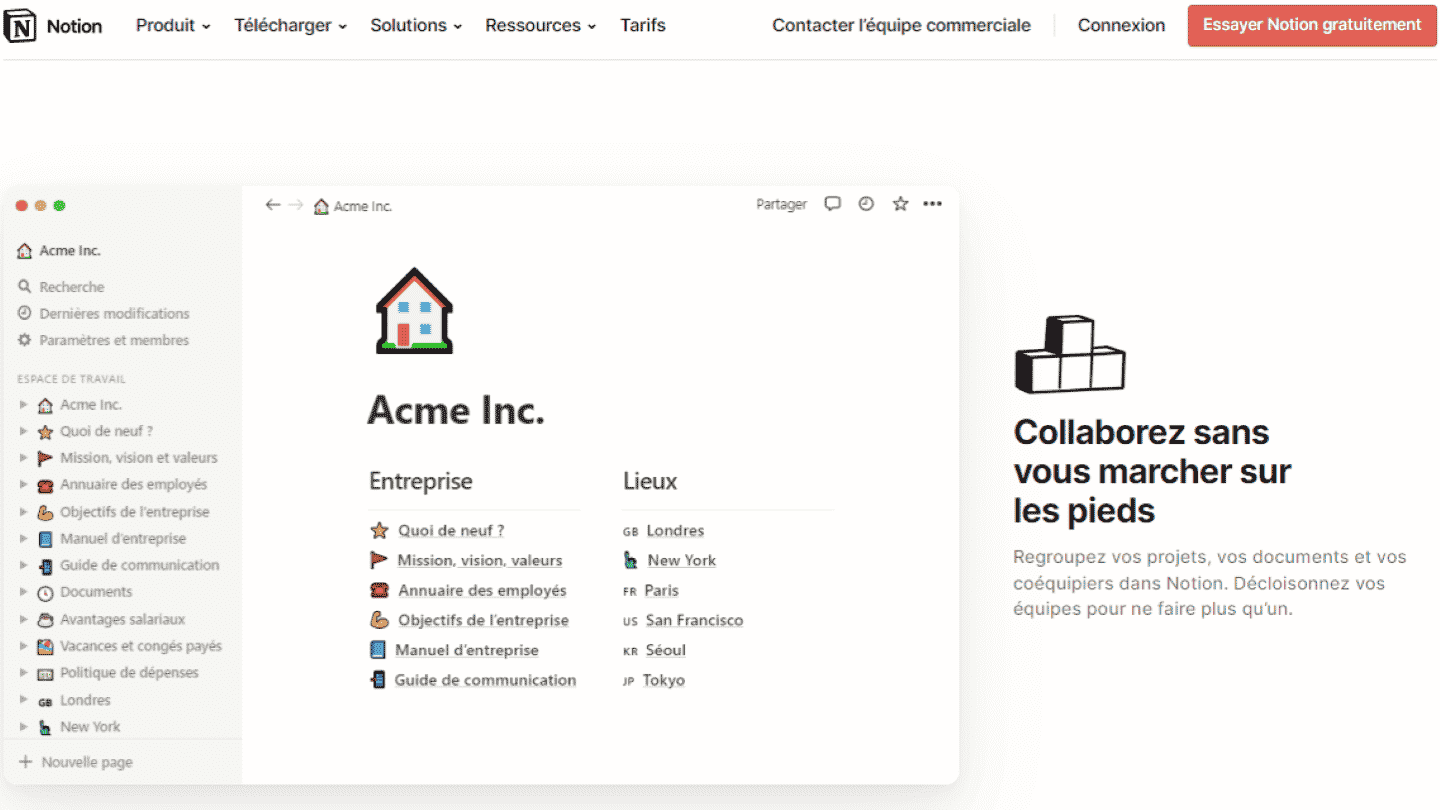This screenshot has height=810, width=1440.
Task: Go back with the left arrow
Action: coord(273,205)
